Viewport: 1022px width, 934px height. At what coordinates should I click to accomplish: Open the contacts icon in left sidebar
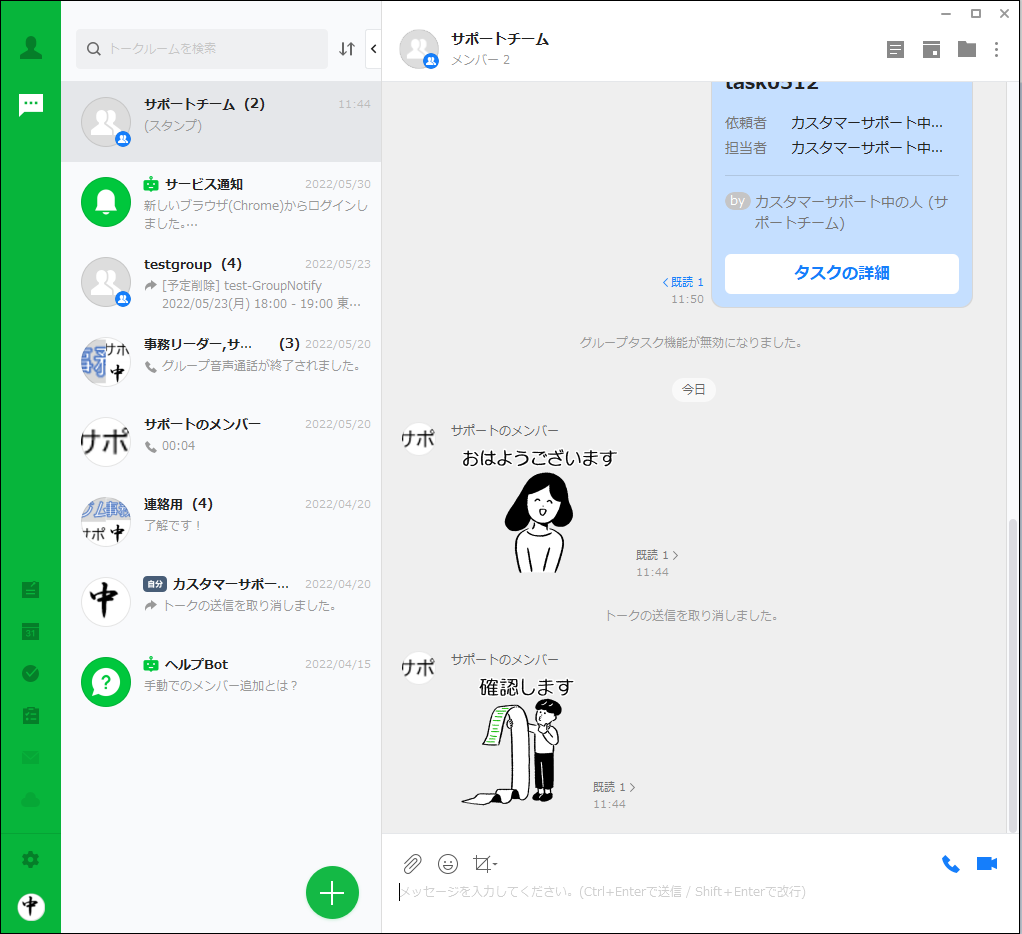click(31, 47)
